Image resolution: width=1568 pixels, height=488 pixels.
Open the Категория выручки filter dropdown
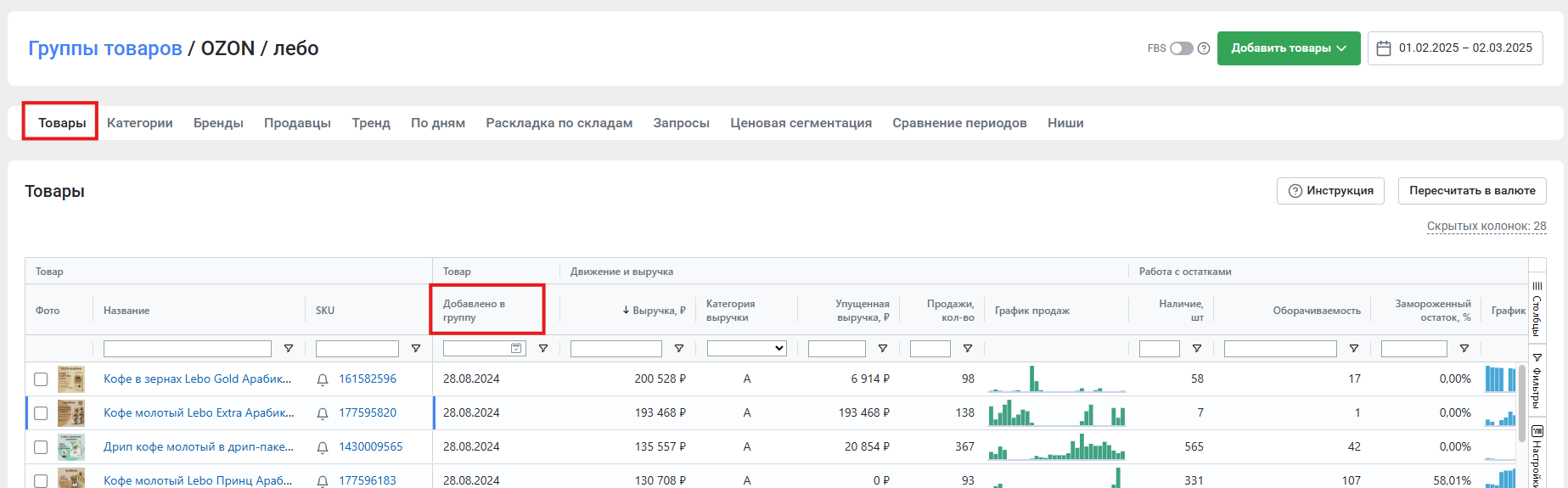click(x=747, y=349)
